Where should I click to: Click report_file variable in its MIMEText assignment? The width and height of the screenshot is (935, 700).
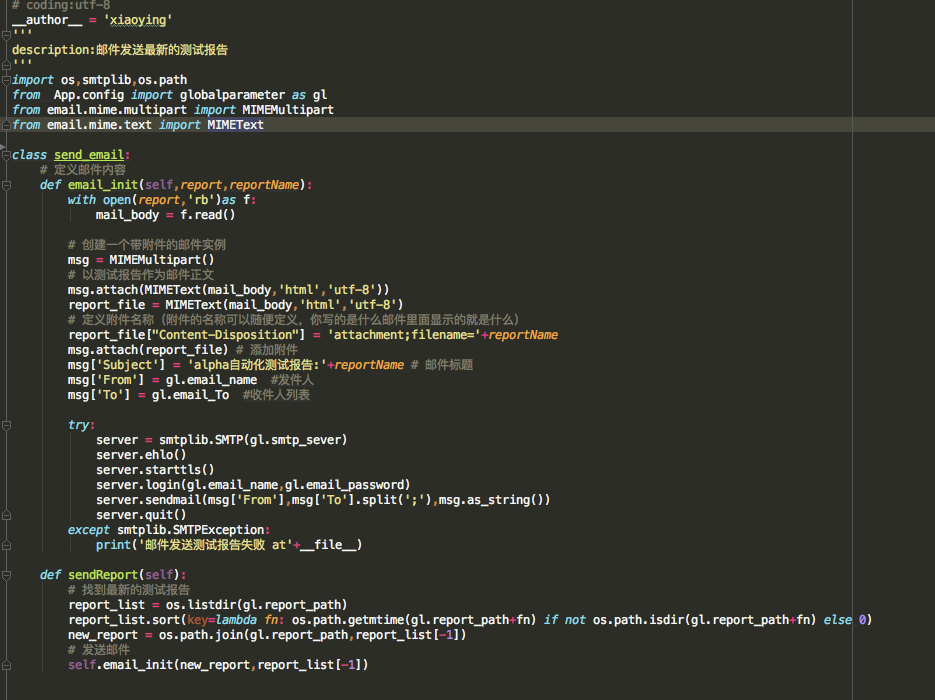107,305
